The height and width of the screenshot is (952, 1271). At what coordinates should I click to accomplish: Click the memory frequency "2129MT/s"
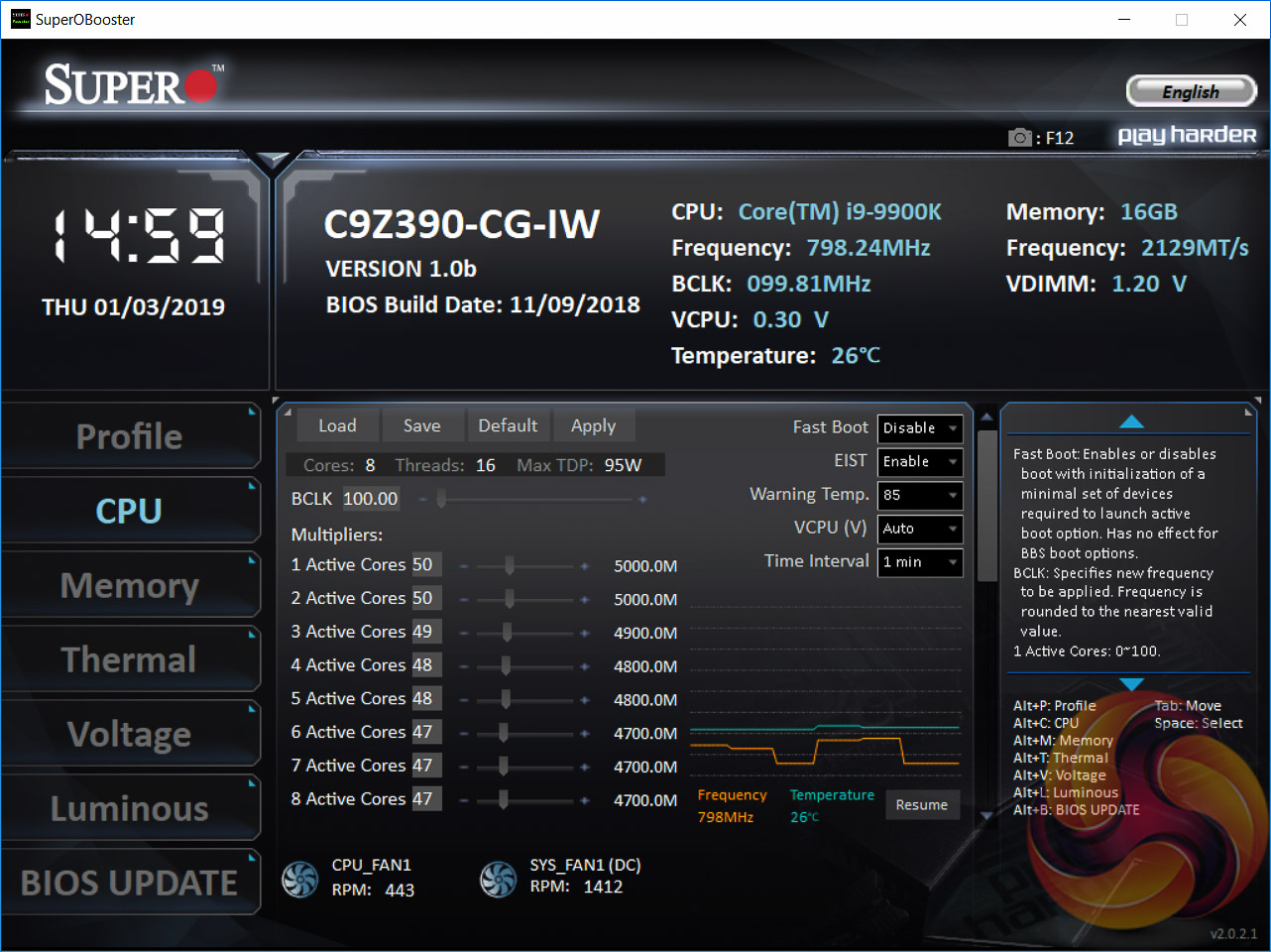[x=1195, y=248]
